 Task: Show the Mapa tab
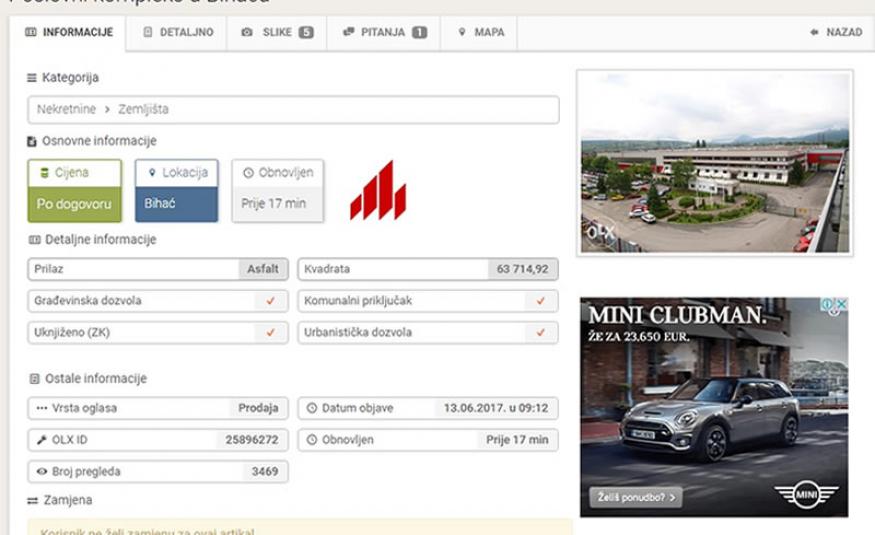click(481, 32)
